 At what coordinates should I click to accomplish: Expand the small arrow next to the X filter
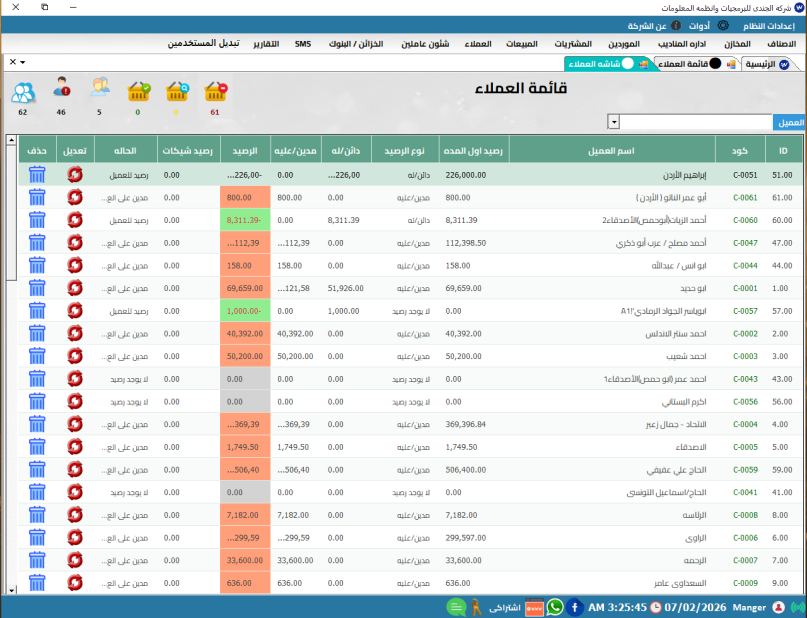[x=24, y=60]
